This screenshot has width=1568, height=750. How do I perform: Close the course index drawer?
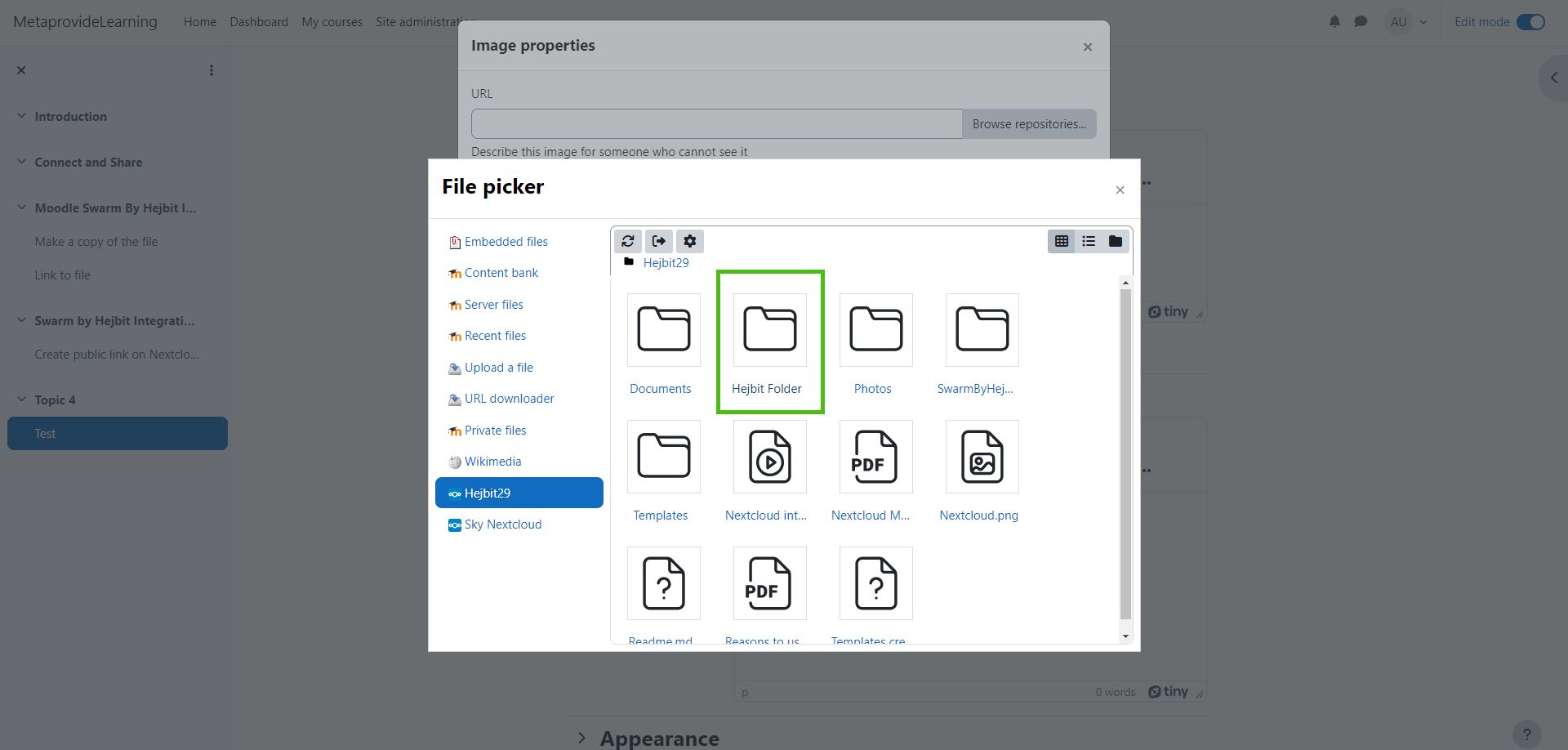[x=21, y=70]
